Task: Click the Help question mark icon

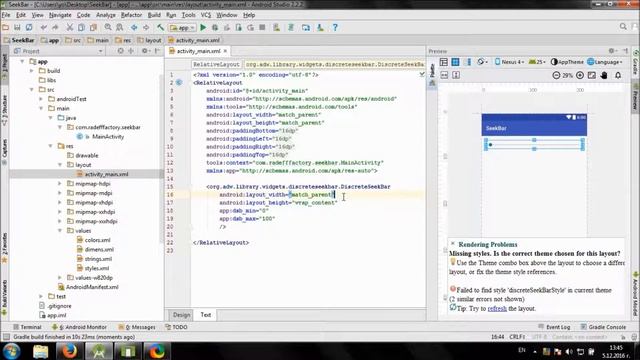Action: point(335,27)
